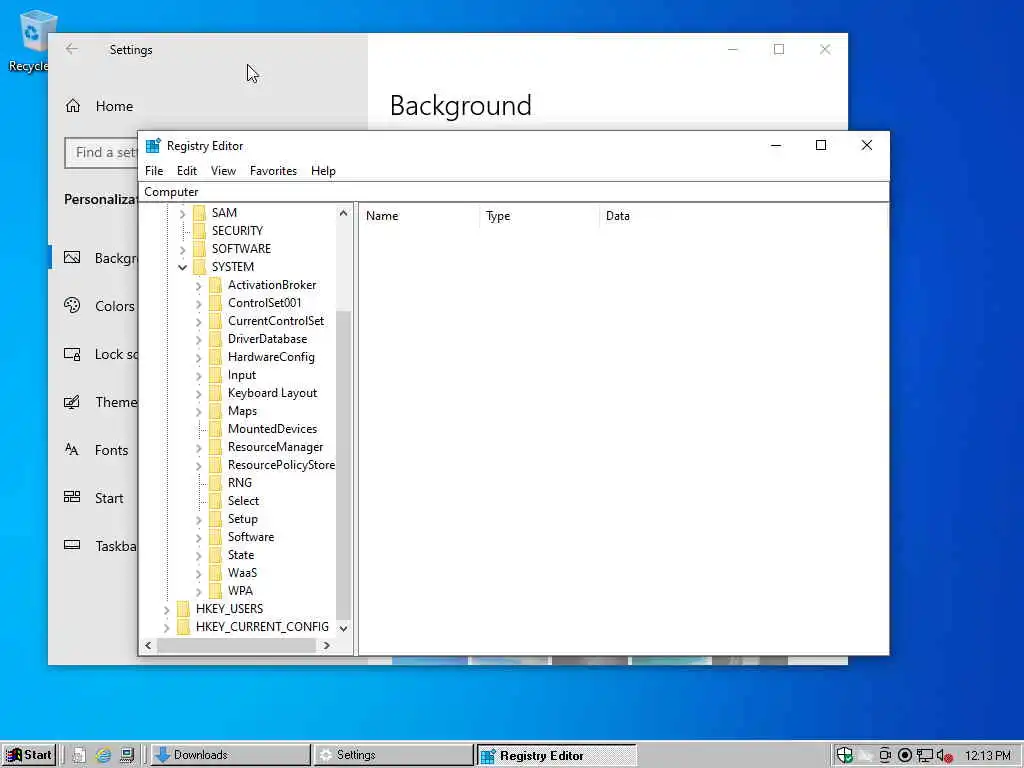Open the Favorites menu in Registry Editor
The image size is (1024, 768).
coord(273,171)
